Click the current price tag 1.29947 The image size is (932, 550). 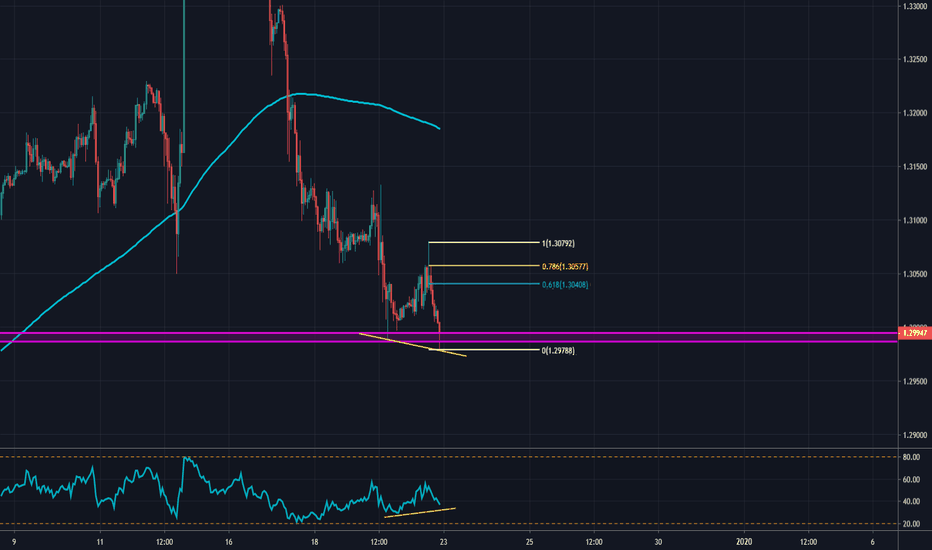point(913,334)
